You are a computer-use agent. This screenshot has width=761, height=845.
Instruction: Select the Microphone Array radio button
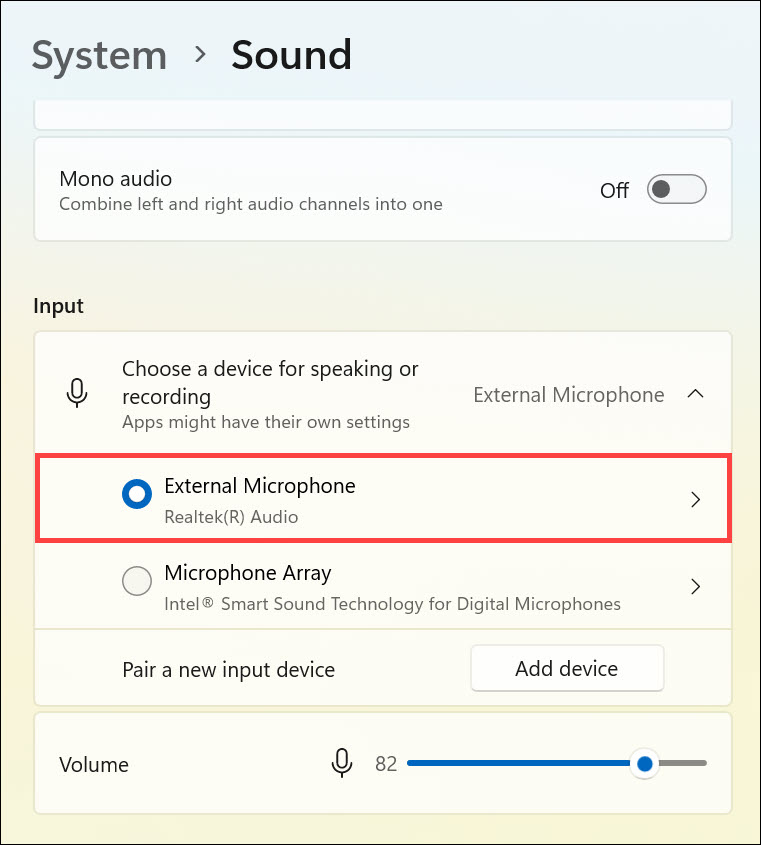[136, 581]
